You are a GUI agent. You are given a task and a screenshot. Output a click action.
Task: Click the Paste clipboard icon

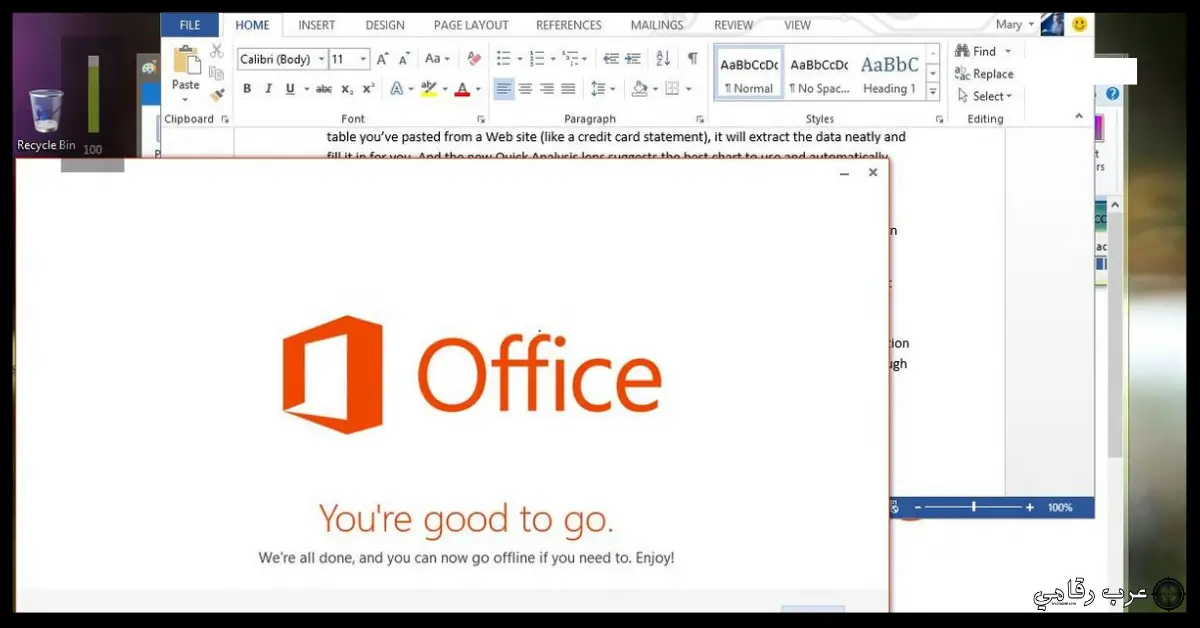click(186, 62)
